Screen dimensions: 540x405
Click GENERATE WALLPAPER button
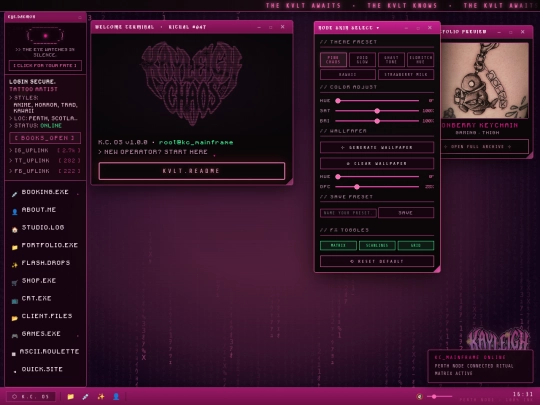(x=377, y=147)
